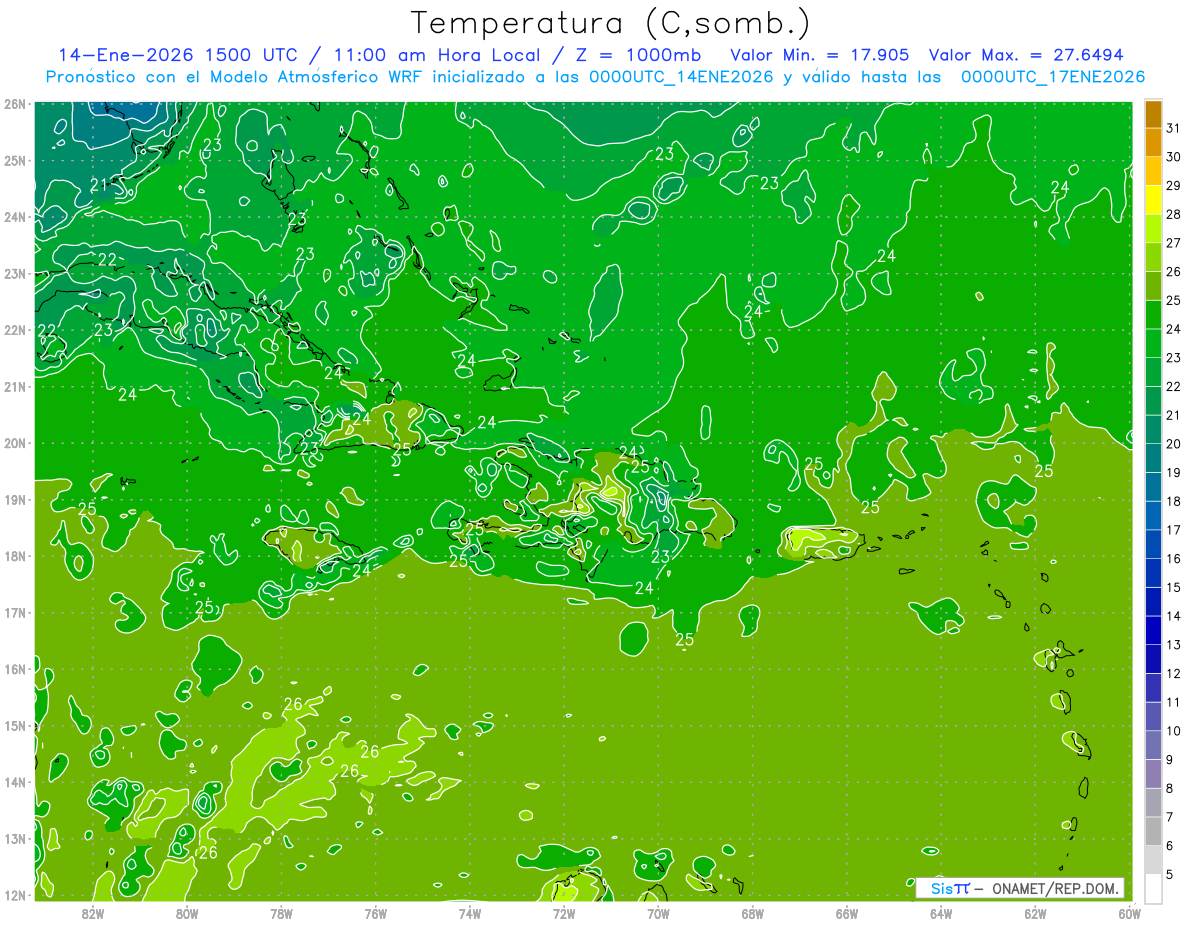This screenshot has width=1200, height=927.
Task: Click the '60W' longitude axis label
Action: 1129,912
